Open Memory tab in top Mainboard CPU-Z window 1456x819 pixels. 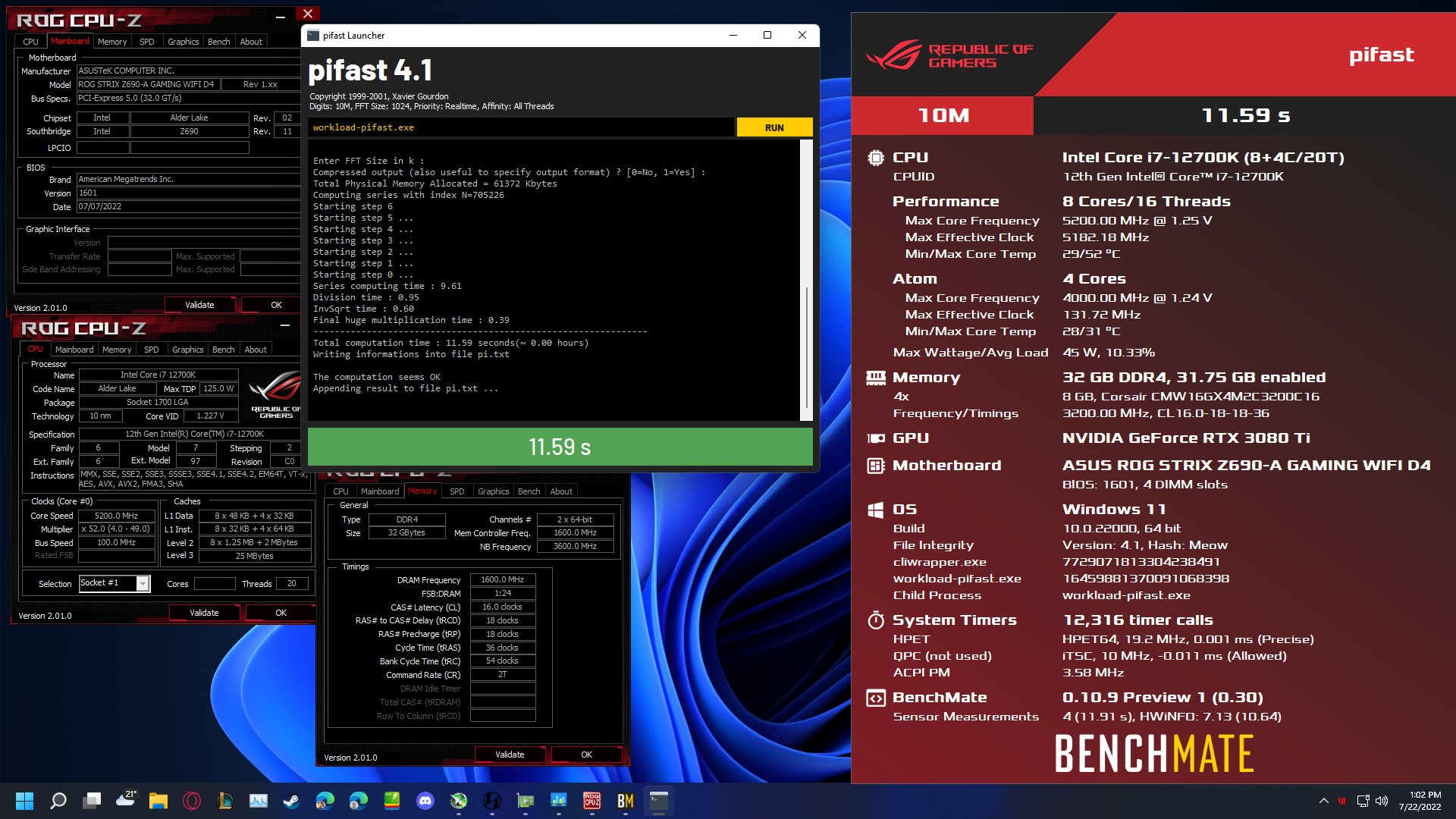(x=112, y=42)
